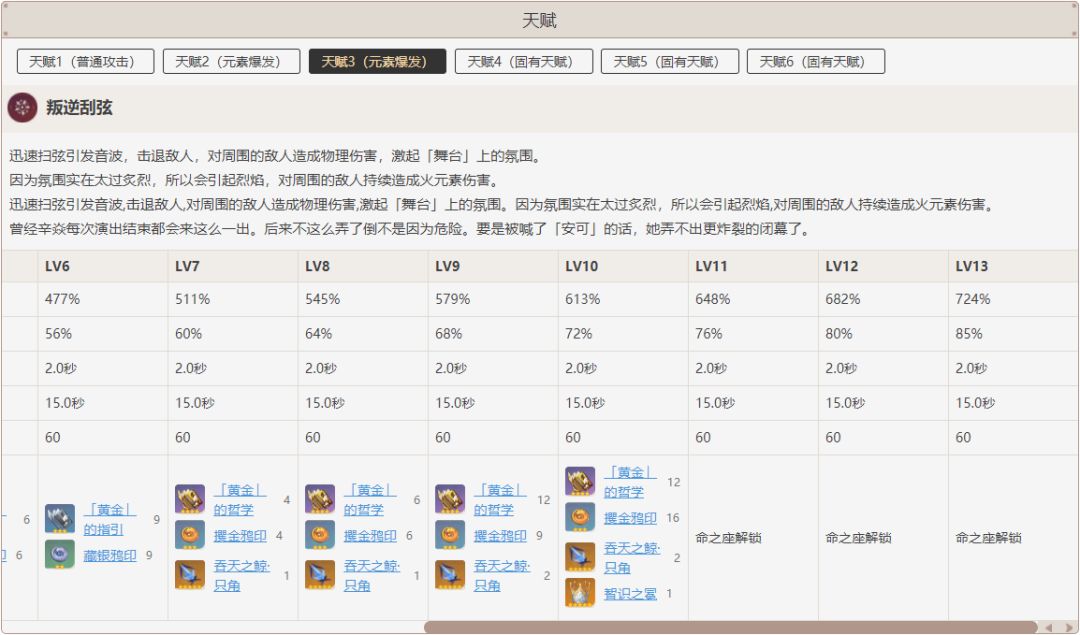Open the 攫金鸦印 link in LV8
Image resolution: width=1080 pixels, height=635 pixels.
[371, 536]
